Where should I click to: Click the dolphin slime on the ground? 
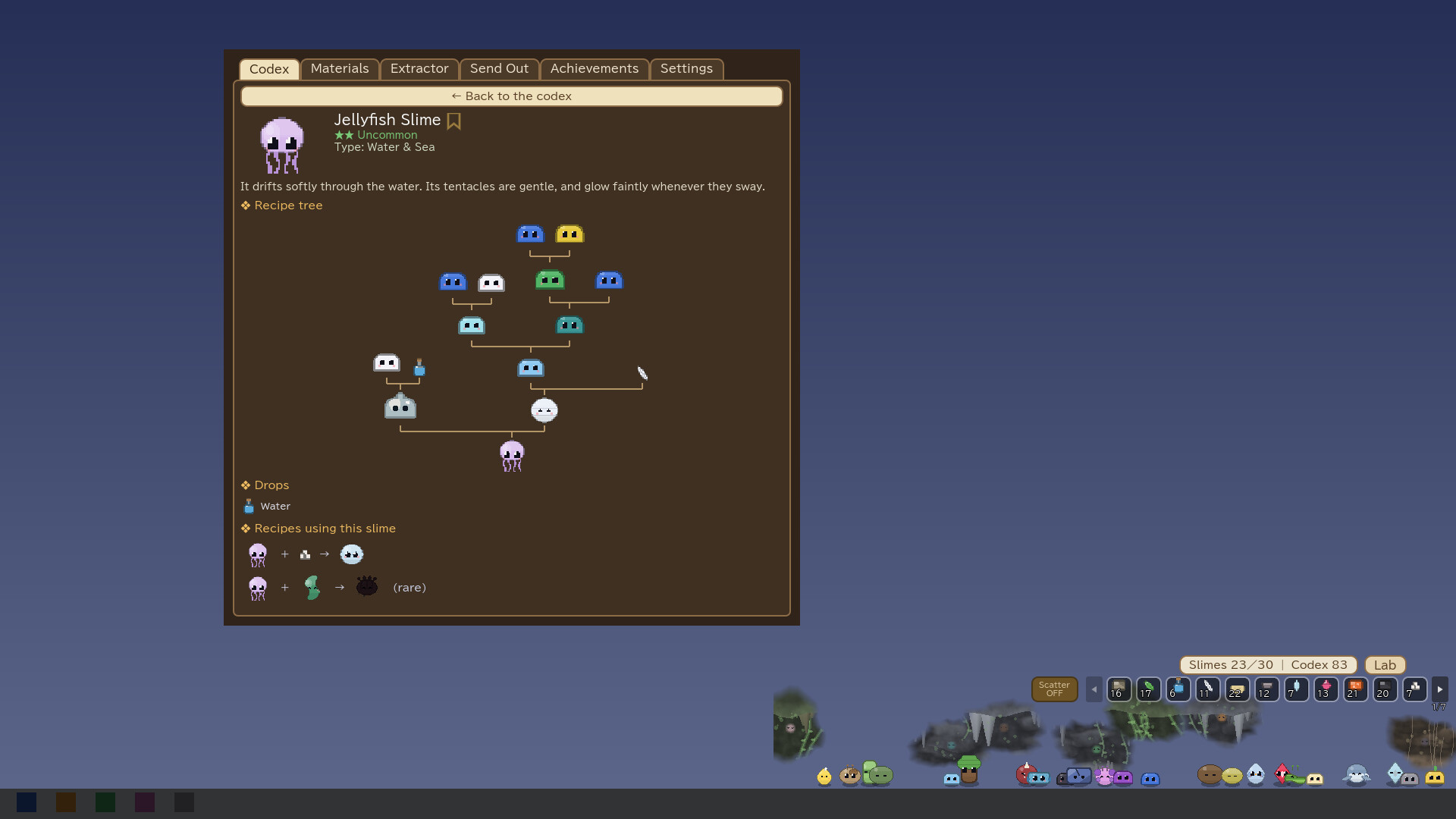(x=1356, y=774)
